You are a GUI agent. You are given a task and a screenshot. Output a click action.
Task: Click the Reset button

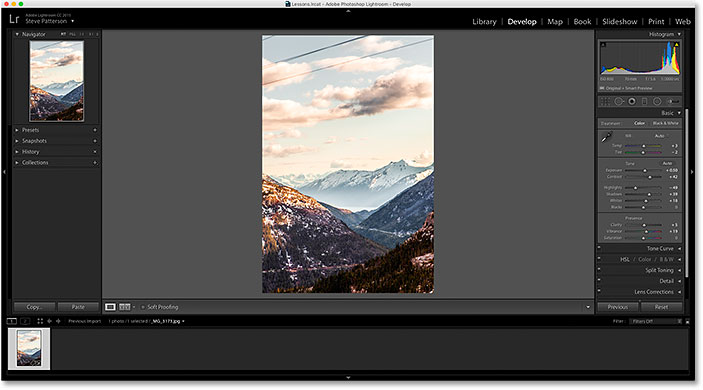pyautogui.click(x=661, y=307)
